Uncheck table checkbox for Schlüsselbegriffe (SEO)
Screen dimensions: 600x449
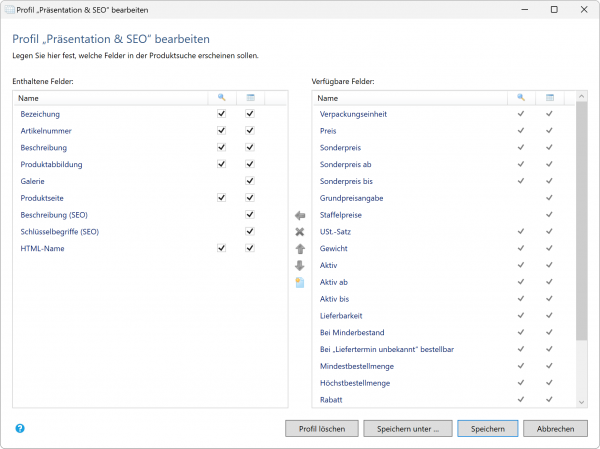click(250, 232)
